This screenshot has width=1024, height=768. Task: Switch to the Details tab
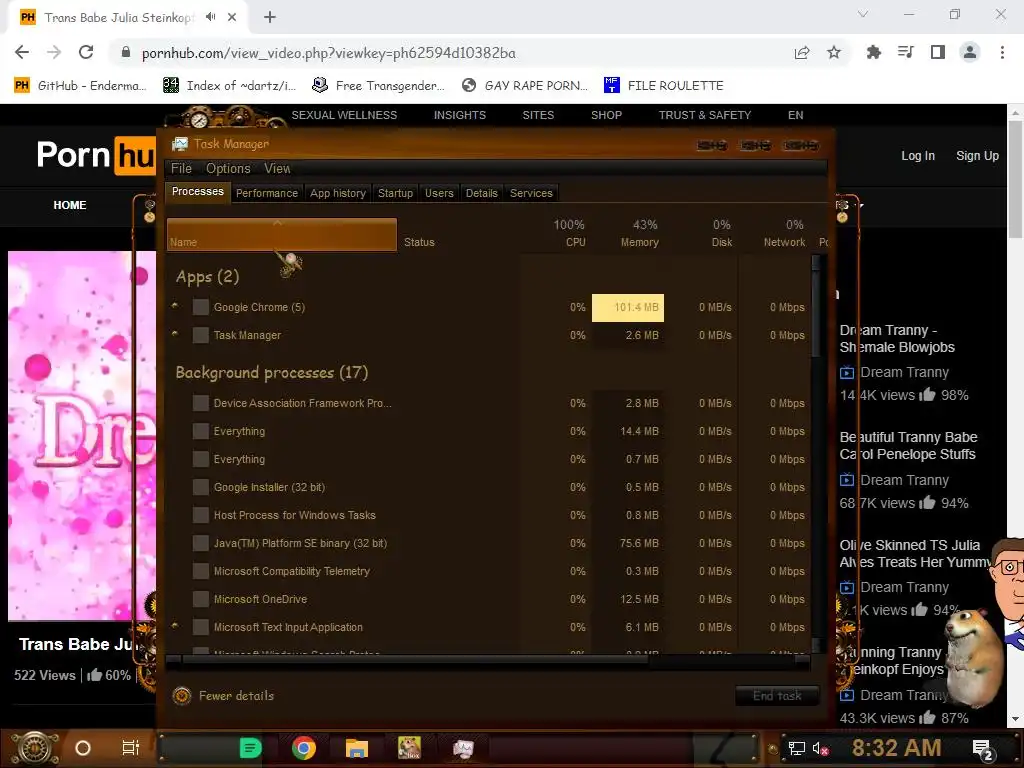tap(481, 193)
